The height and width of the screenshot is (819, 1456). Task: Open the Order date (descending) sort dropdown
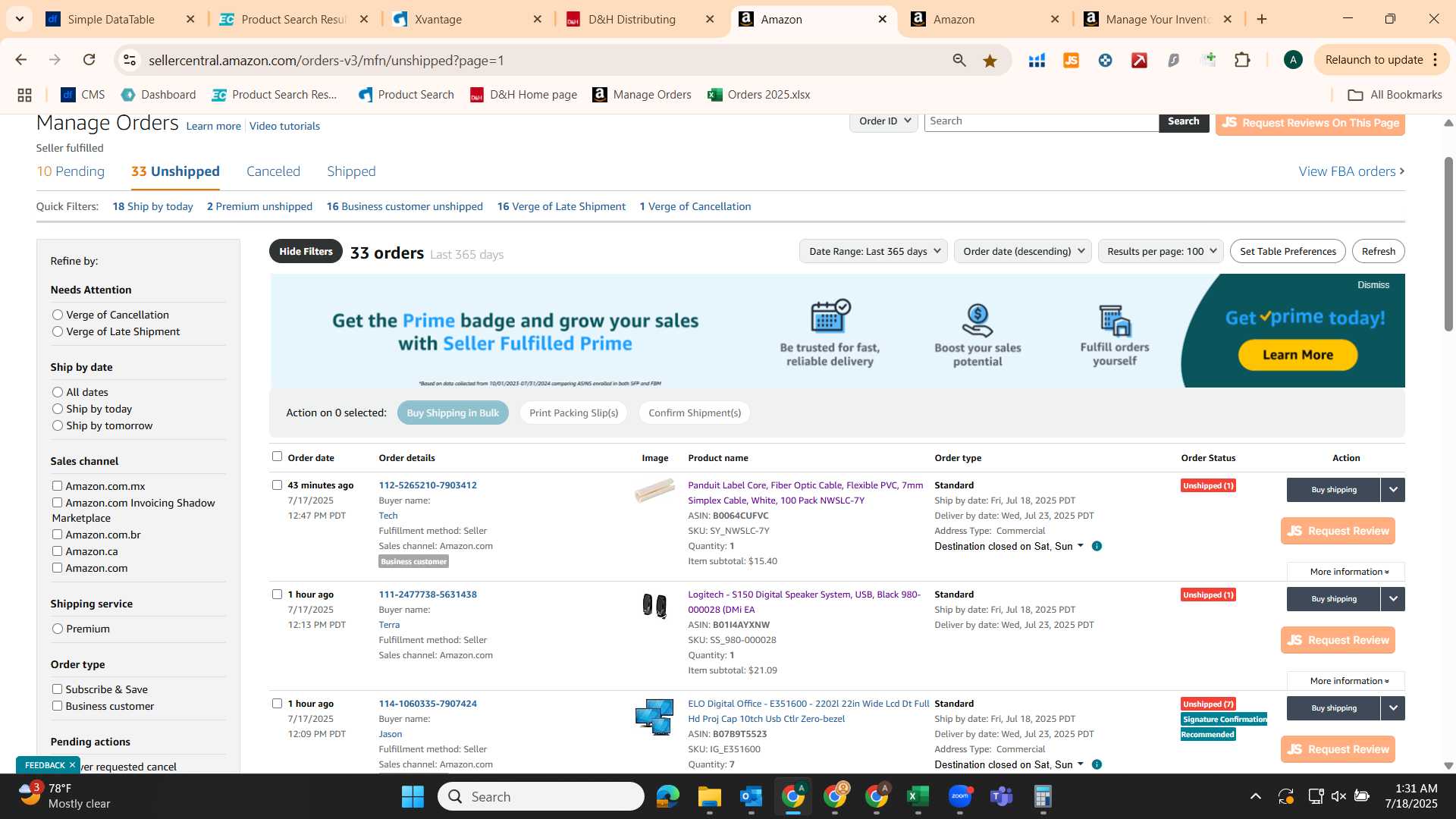tap(1023, 251)
